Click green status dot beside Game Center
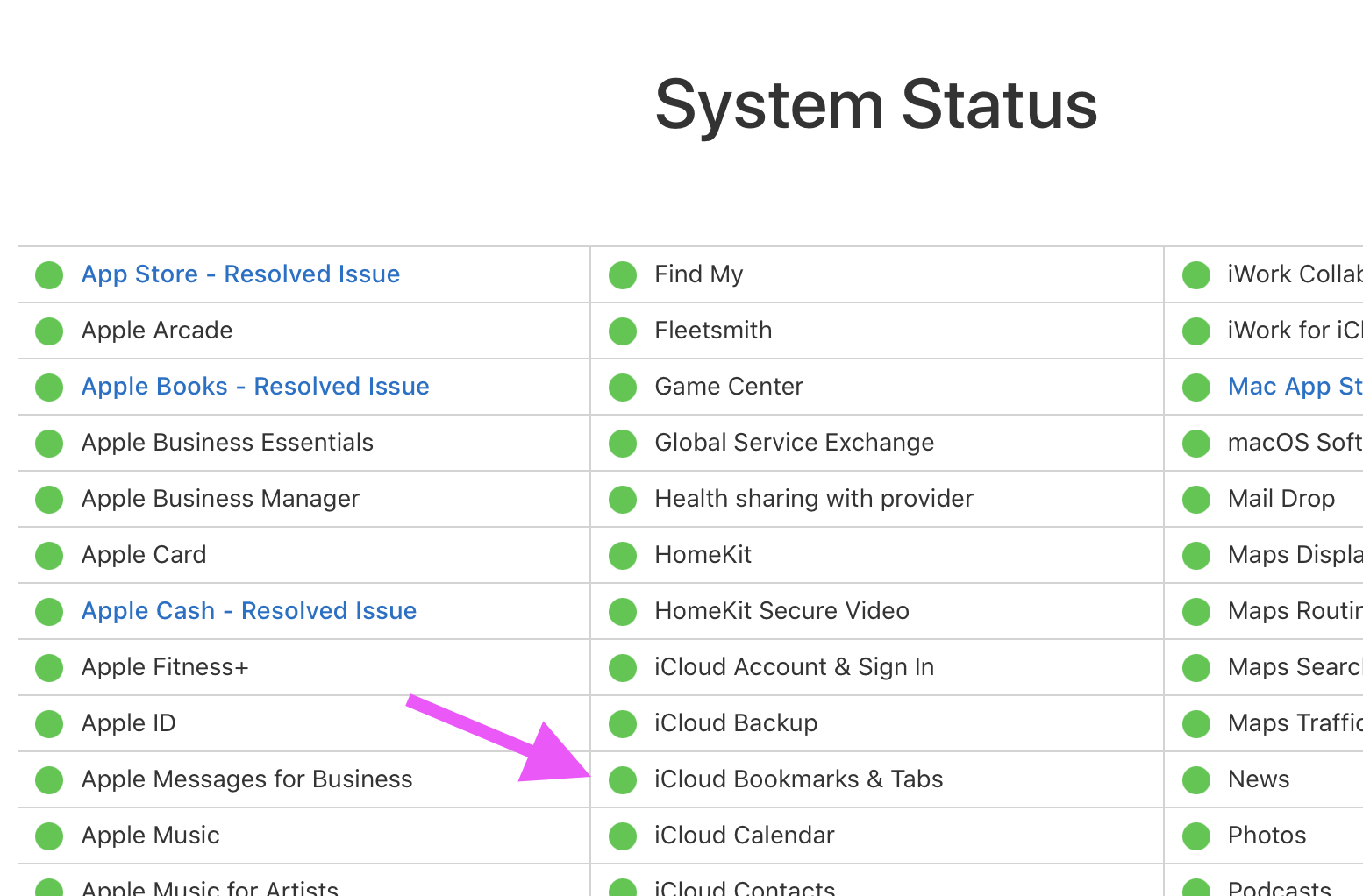This screenshot has width=1363, height=896. coord(623,388)
